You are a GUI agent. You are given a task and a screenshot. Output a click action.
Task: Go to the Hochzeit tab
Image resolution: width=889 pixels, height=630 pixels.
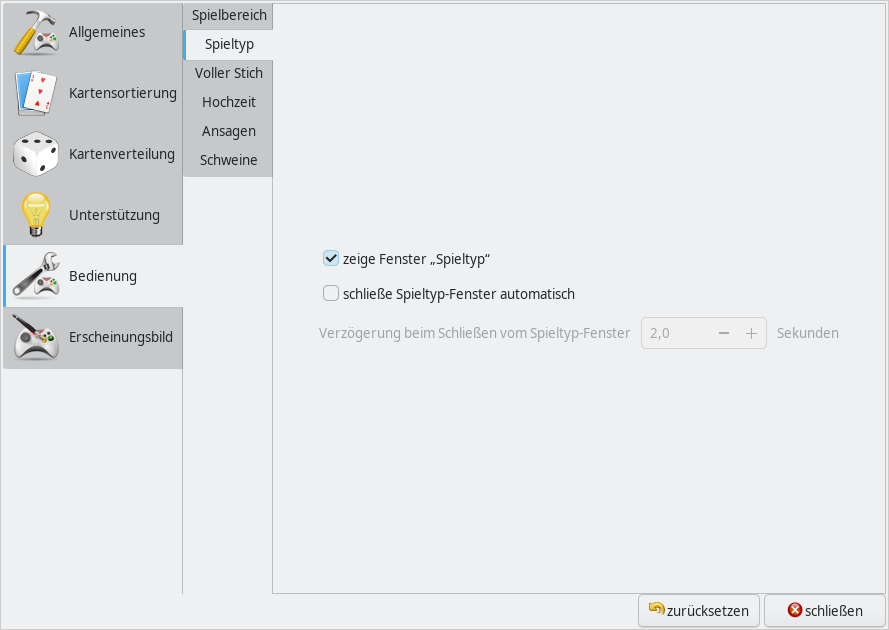[229, 102]
